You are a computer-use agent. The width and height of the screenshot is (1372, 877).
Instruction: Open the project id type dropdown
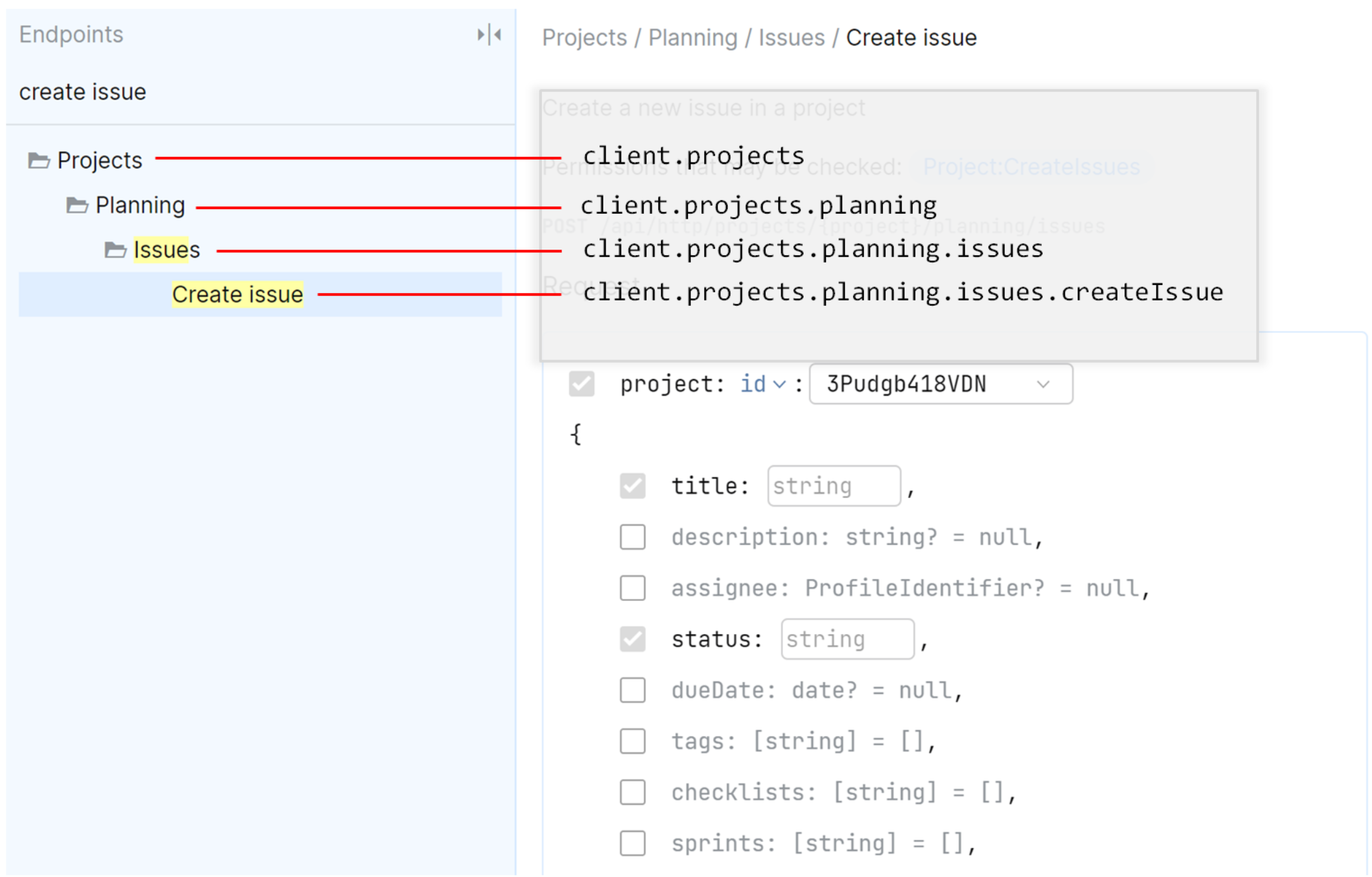tap(762, 384)
